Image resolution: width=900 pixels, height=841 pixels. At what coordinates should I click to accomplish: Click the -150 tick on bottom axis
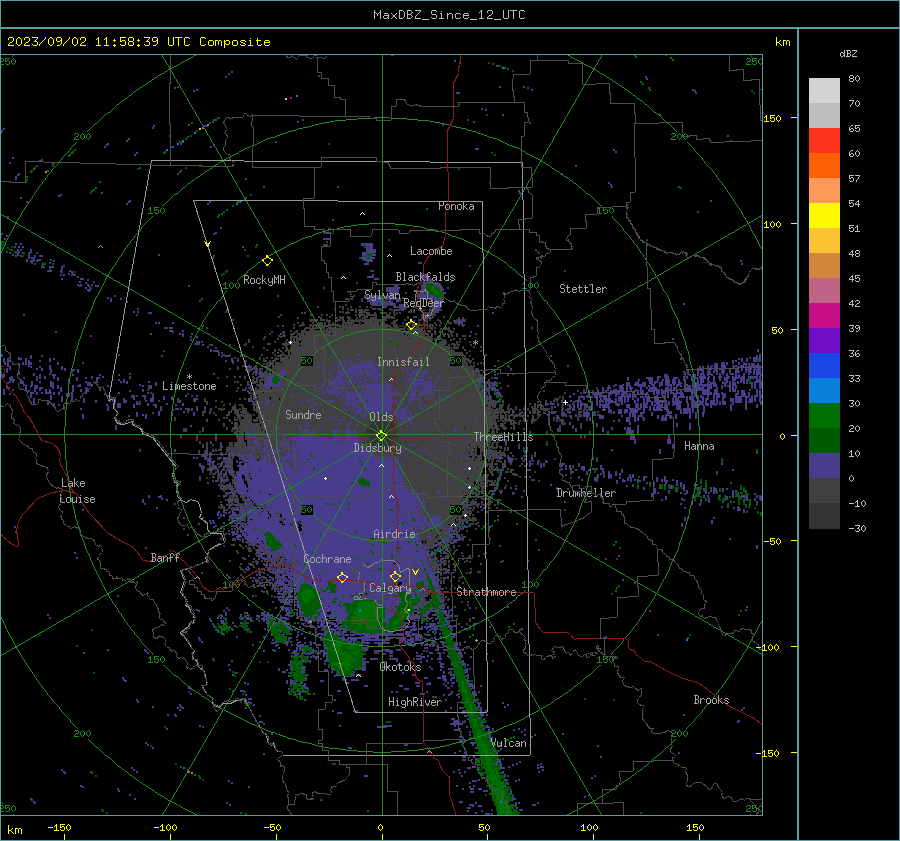click(x=59, y=828)
